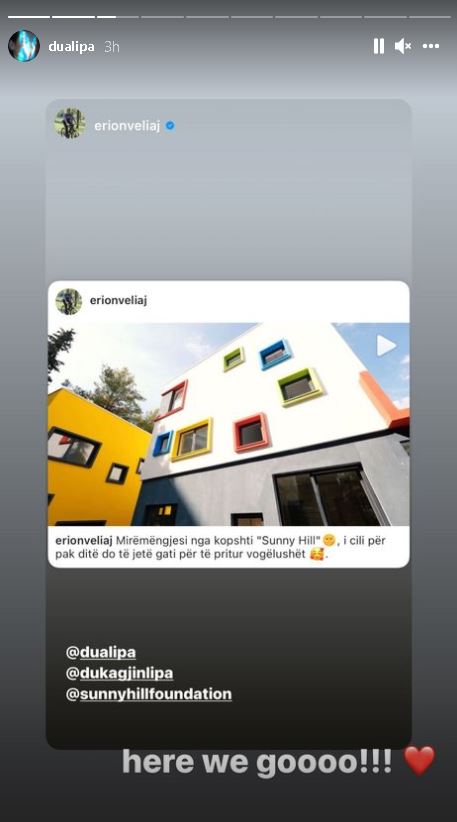This screenshot has height=822, width=457.
Task: Open the colorful building video thumbnail
Action: point(228,424)
